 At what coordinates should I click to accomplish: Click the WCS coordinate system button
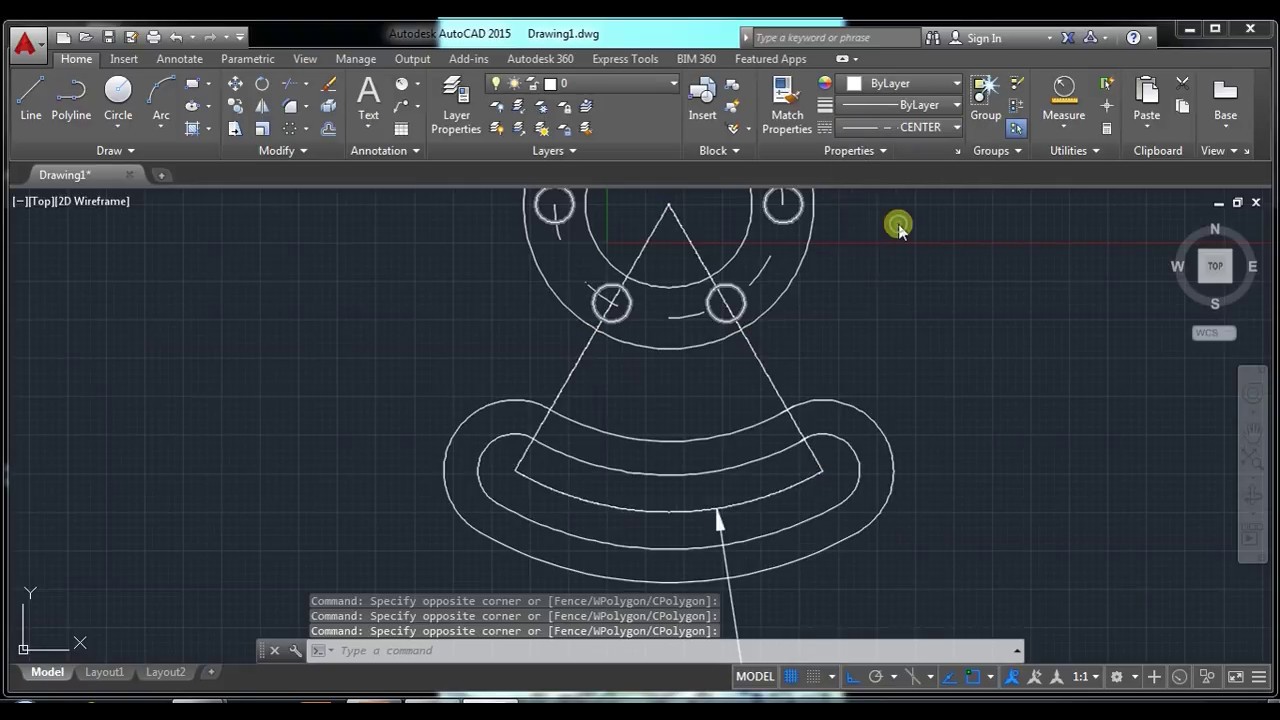tap(1214, 333)
